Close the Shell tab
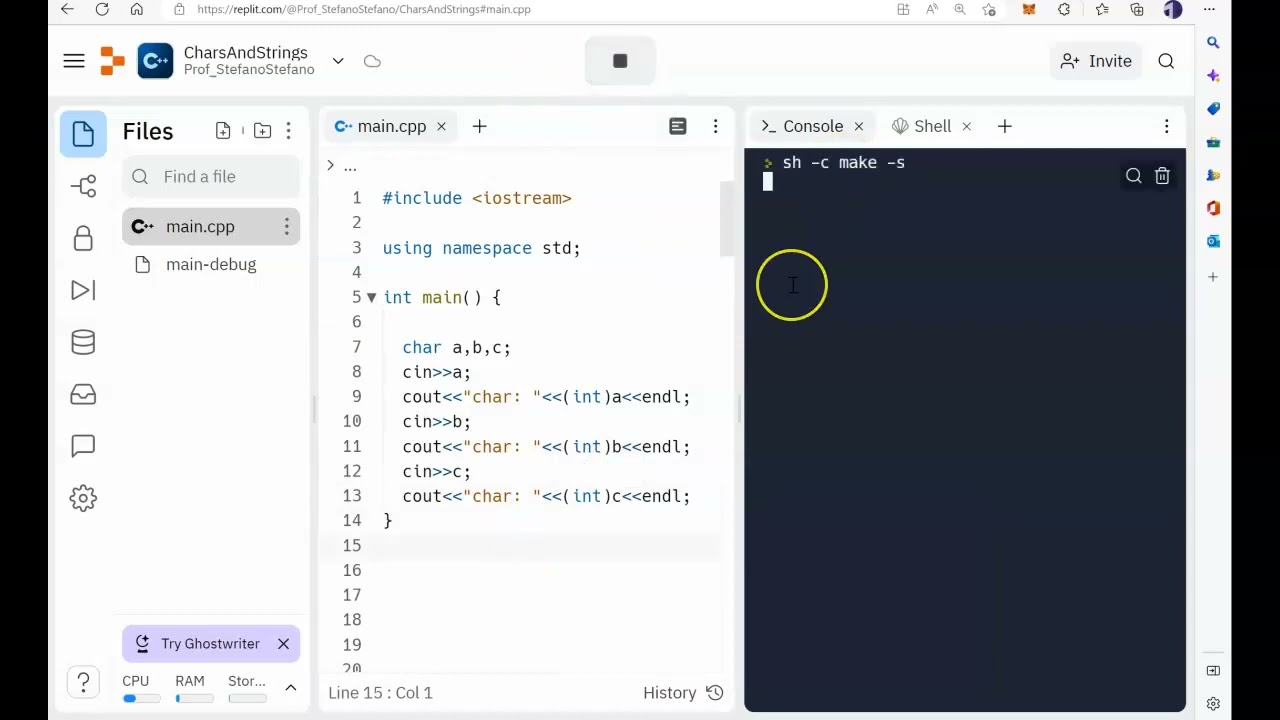Viewport: 1280px width, 720px height. [x=966, y=127]
